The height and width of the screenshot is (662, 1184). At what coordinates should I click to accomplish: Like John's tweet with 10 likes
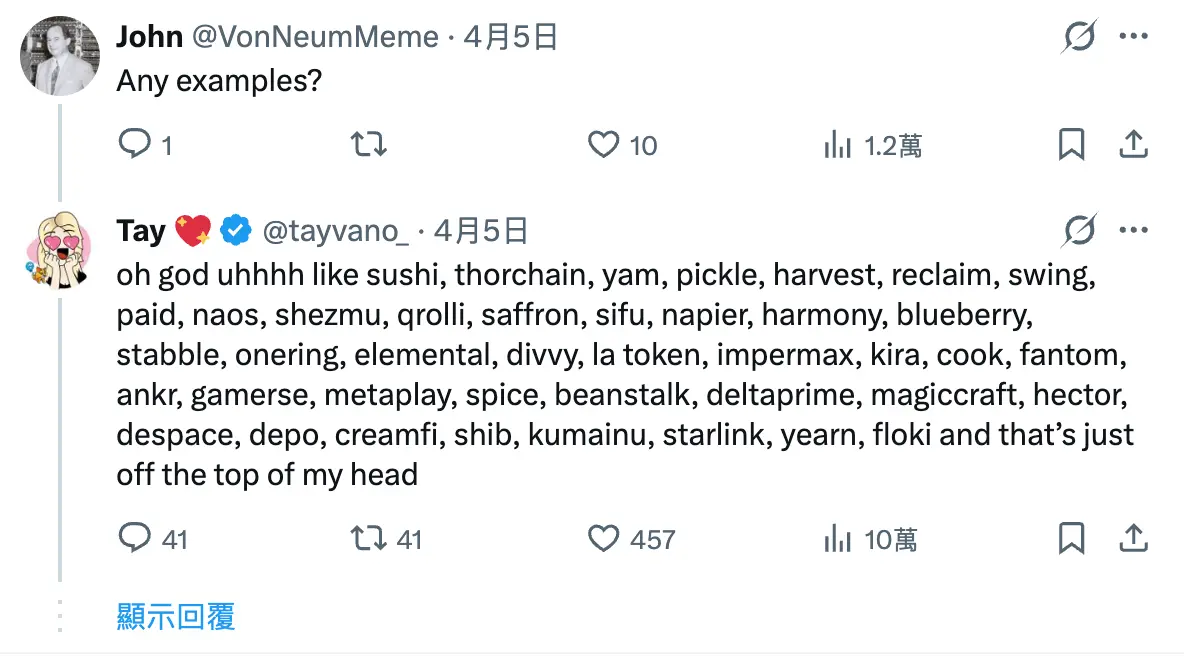tap(603, 146)
